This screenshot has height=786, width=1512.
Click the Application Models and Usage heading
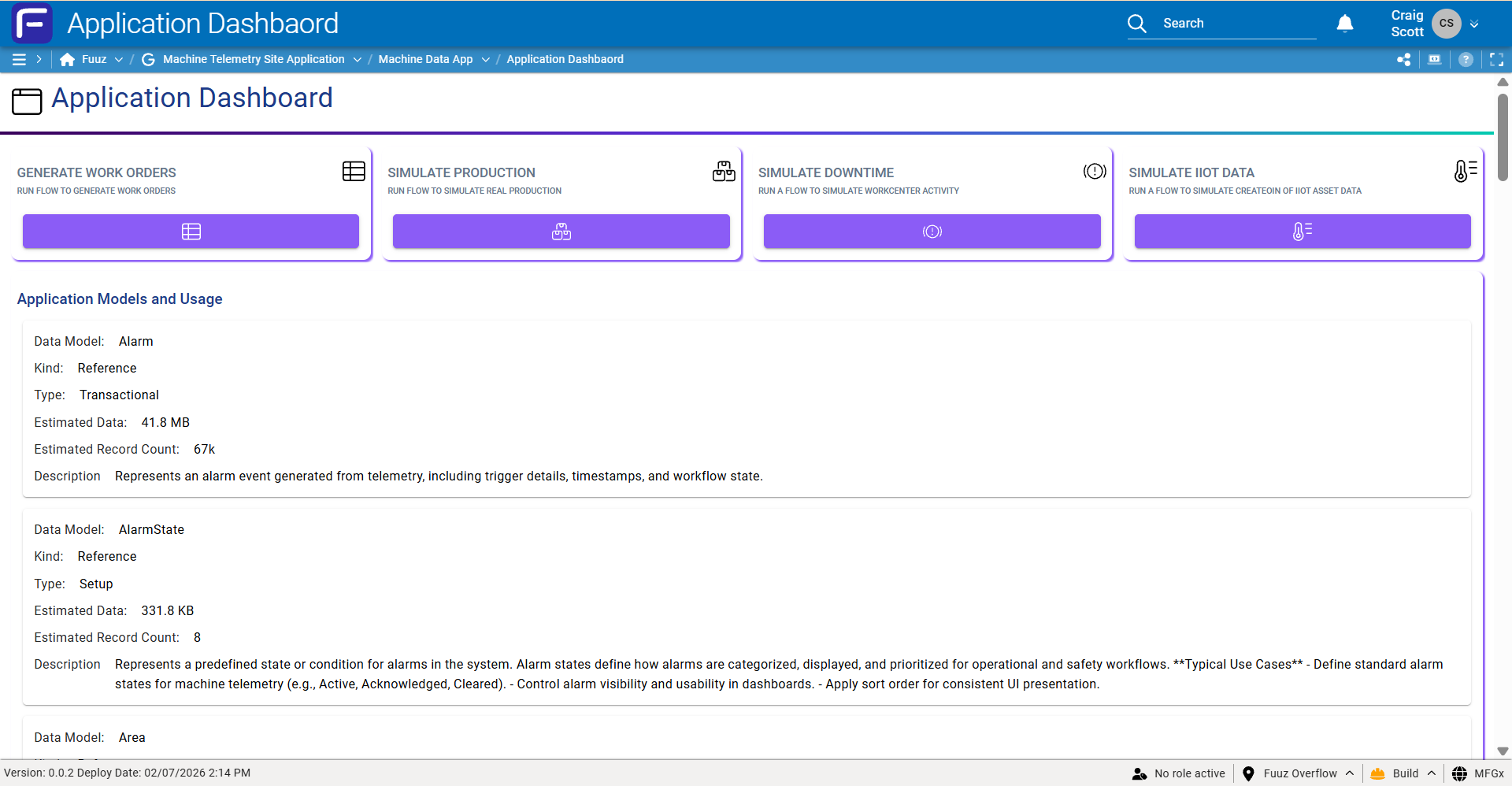(x=120, y=299)
